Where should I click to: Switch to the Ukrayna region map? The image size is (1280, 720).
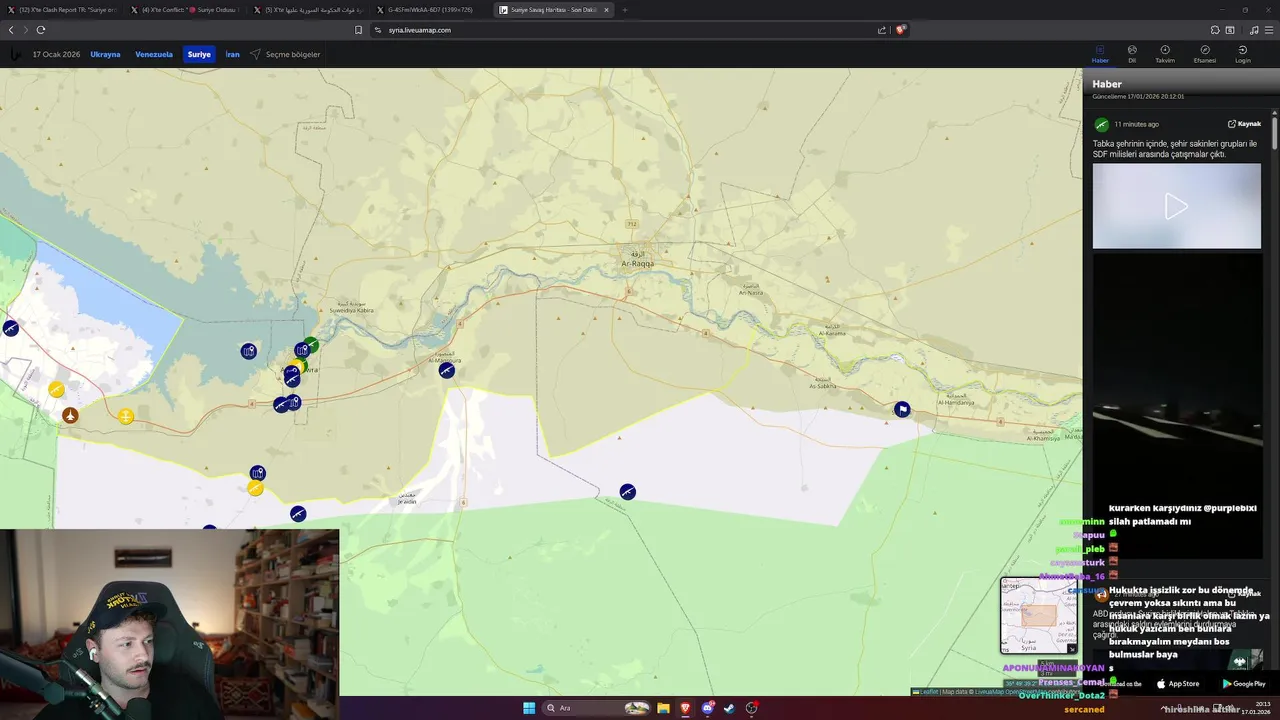[x=105, y=54]
